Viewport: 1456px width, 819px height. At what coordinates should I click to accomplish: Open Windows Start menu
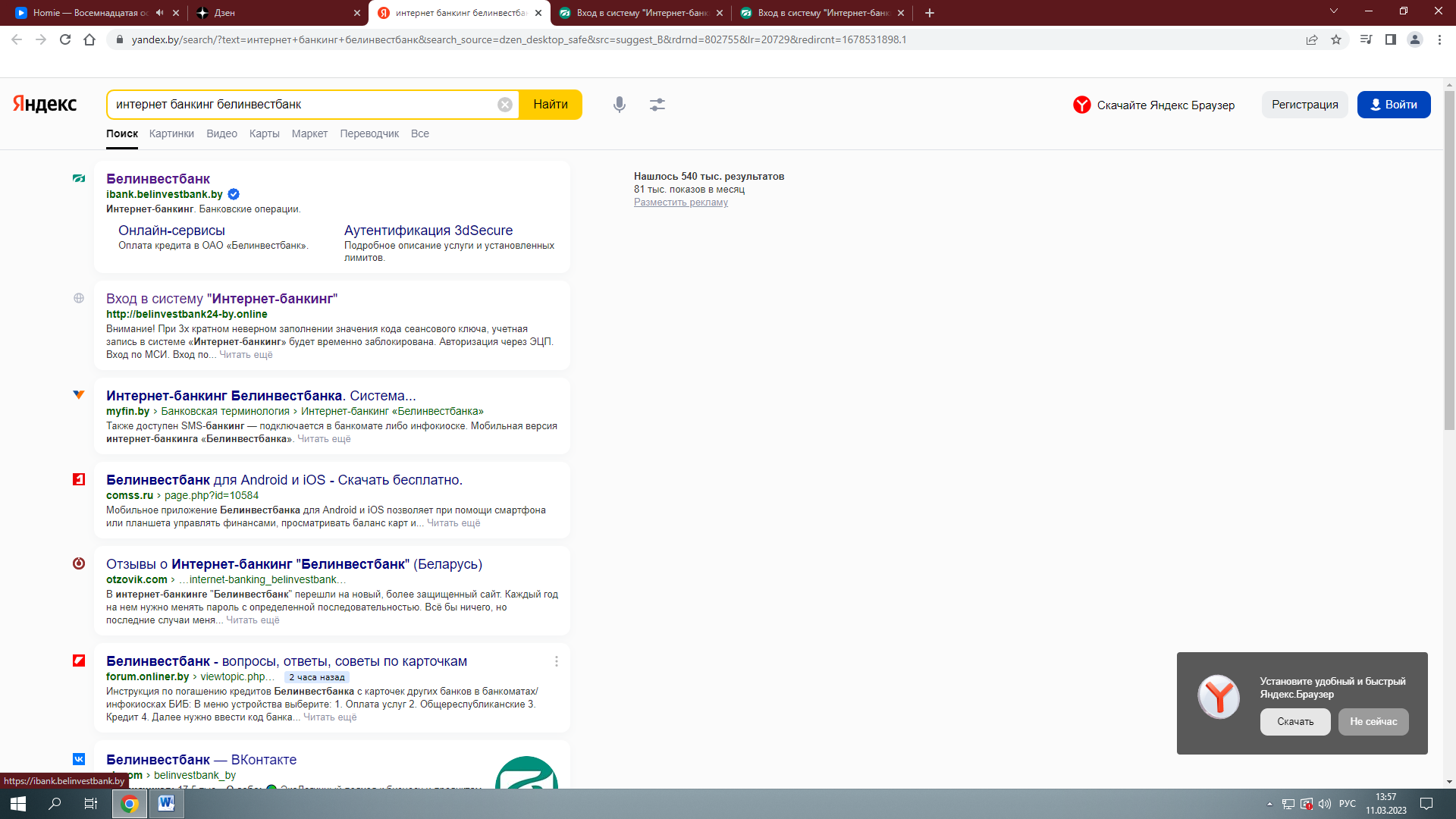[x=18, y=804]
